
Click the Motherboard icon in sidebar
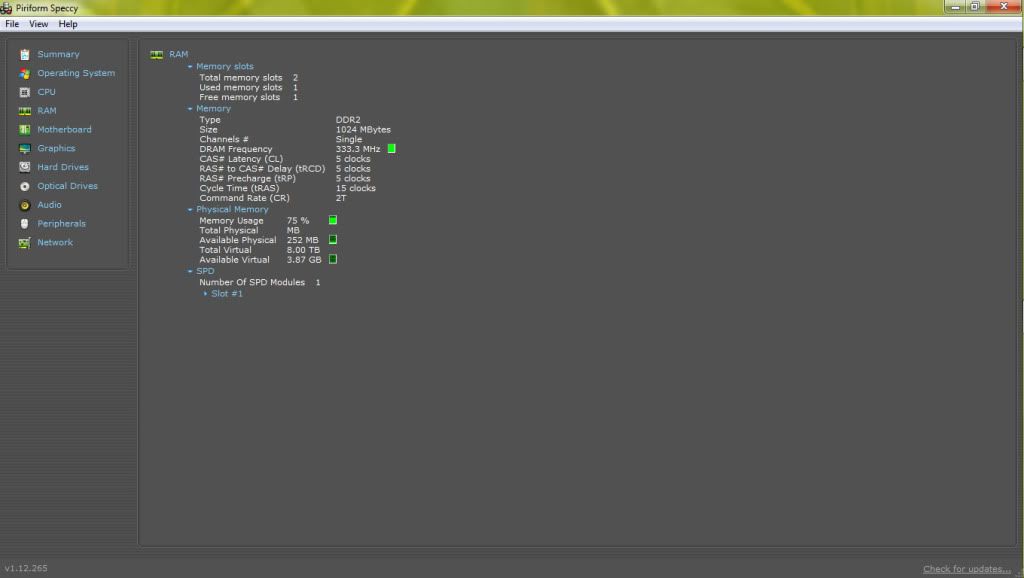(25, 130)
